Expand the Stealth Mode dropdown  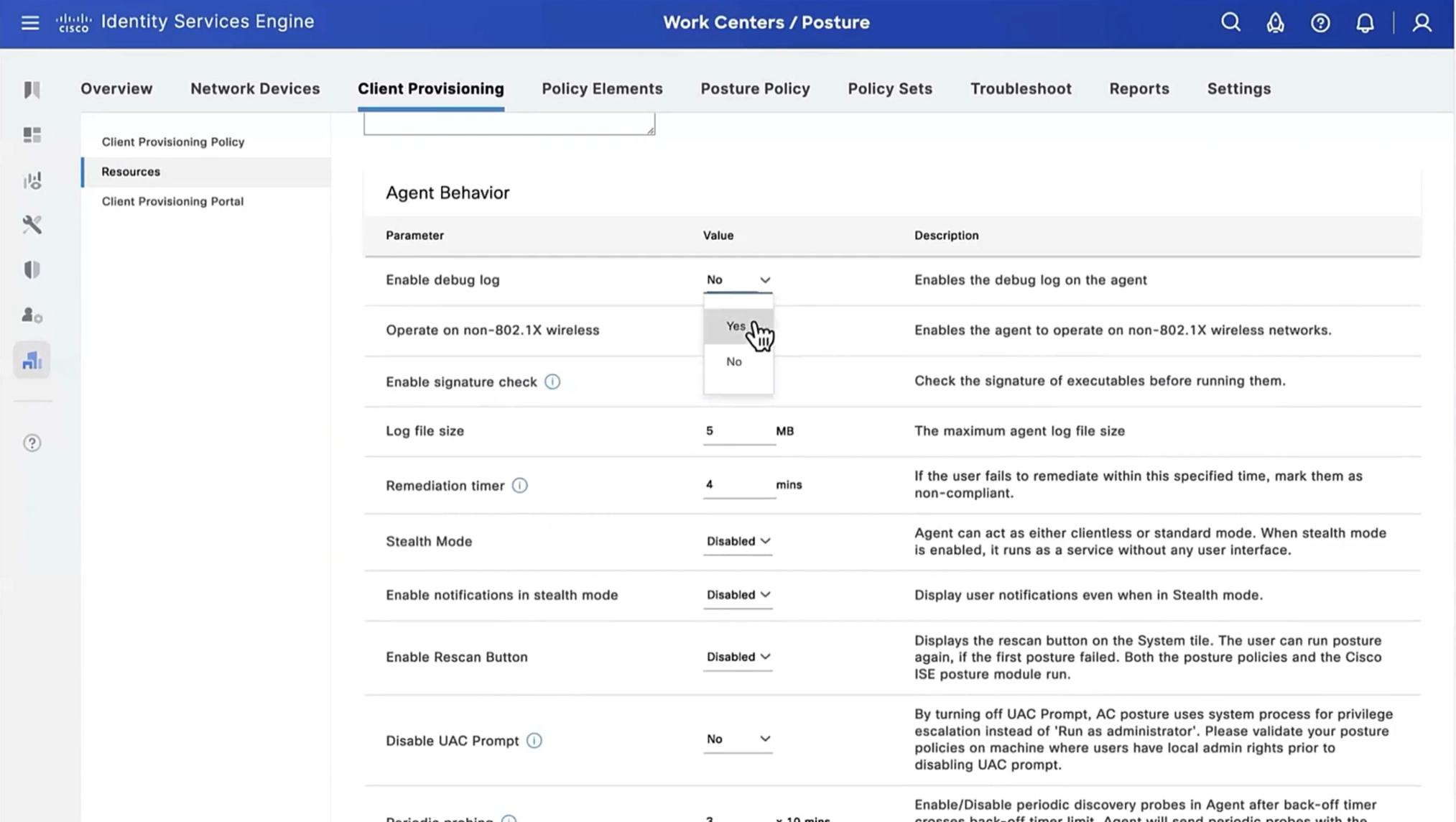coord(738,541)
